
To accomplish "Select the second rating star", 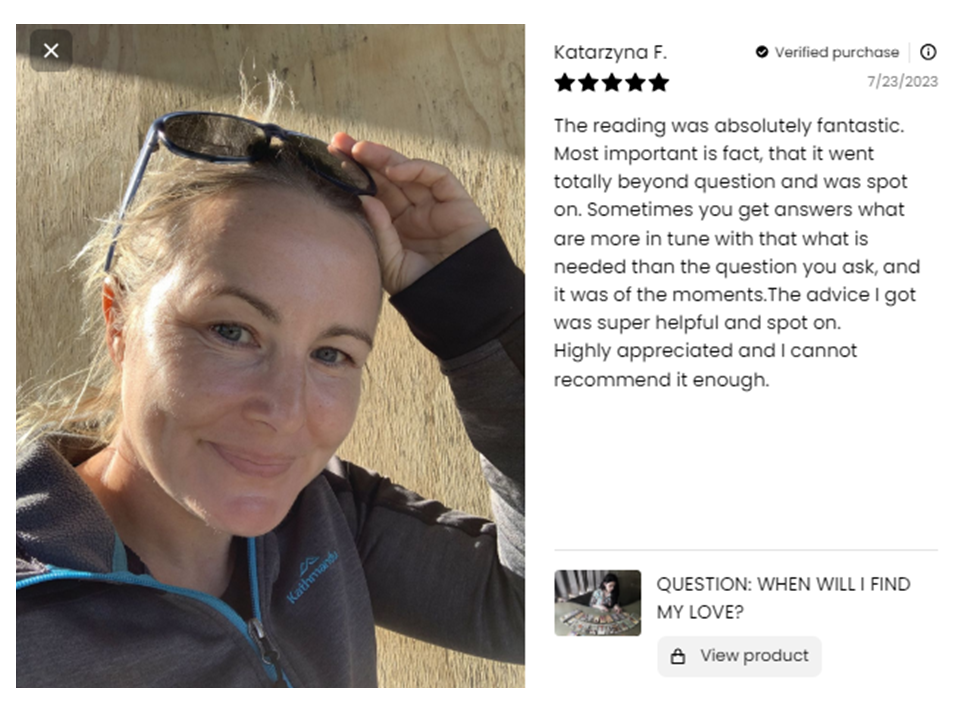I will (588, 82).
